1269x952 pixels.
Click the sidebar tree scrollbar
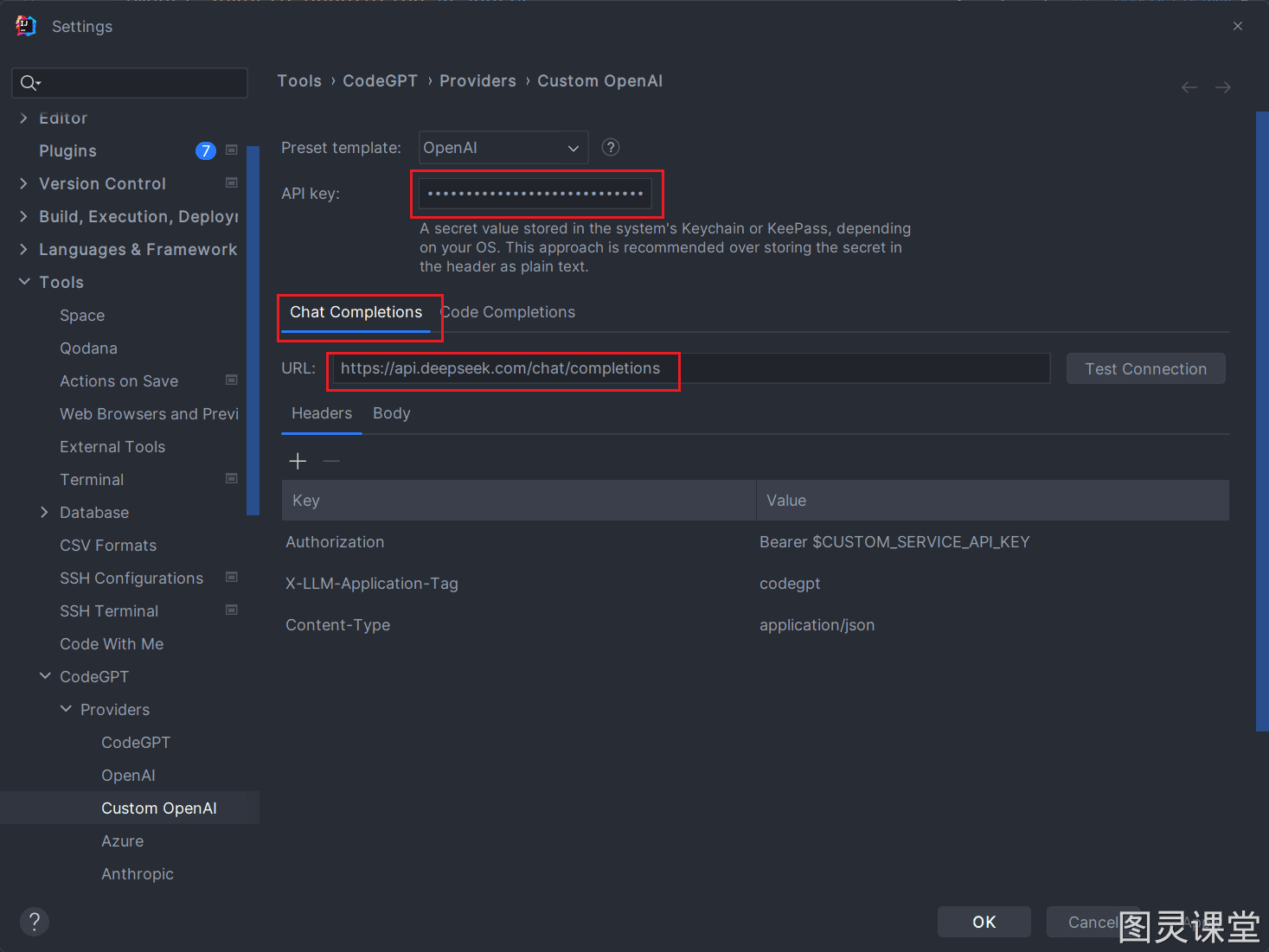[x=253, y=330]
